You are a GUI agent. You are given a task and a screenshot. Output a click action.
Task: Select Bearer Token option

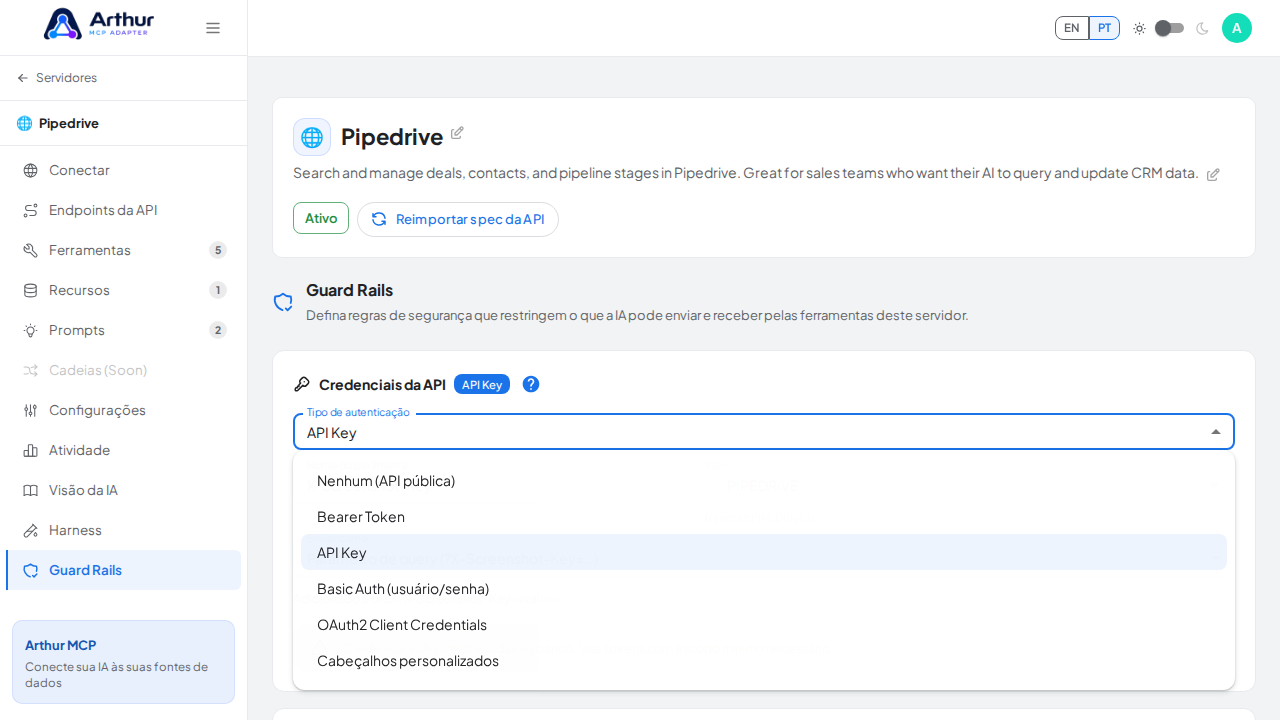(x=764, y=517)
